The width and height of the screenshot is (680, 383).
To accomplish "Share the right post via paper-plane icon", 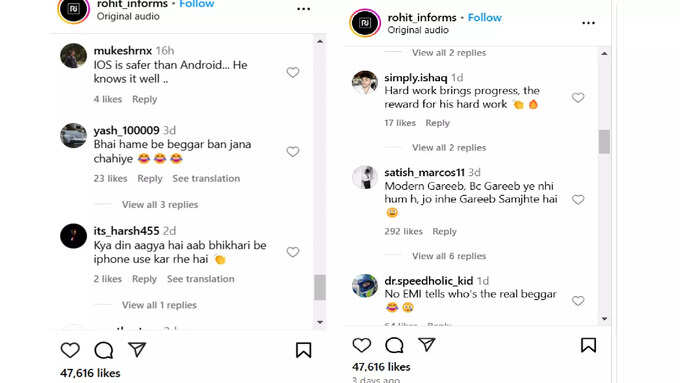I will (x=427, y=345).
